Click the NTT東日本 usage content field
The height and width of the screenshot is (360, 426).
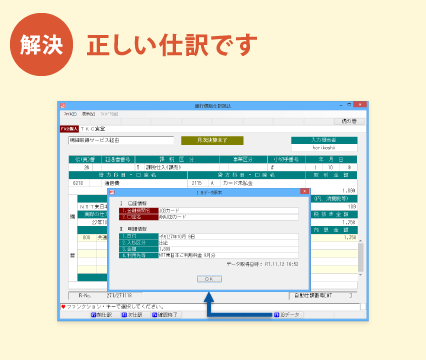pyautogui.click(x=228, y=255)
